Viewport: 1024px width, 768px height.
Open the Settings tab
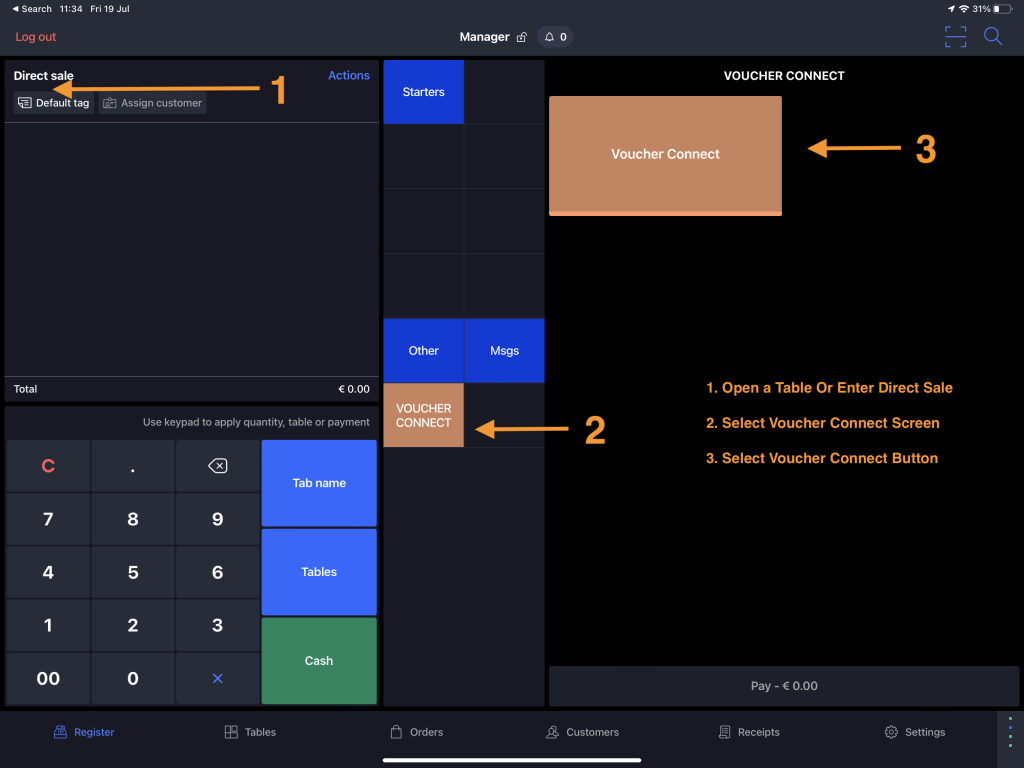pos(914,732)
